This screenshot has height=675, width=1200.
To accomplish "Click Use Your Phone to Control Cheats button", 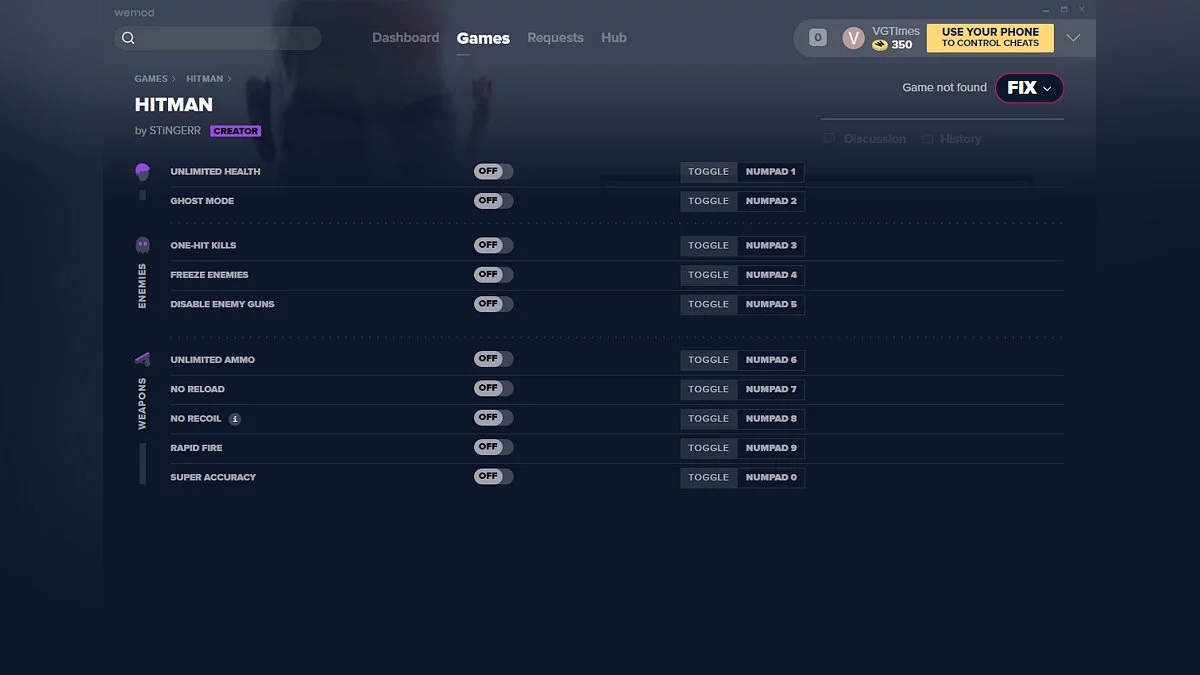I will pyautogui.click(x=990, y=38).
